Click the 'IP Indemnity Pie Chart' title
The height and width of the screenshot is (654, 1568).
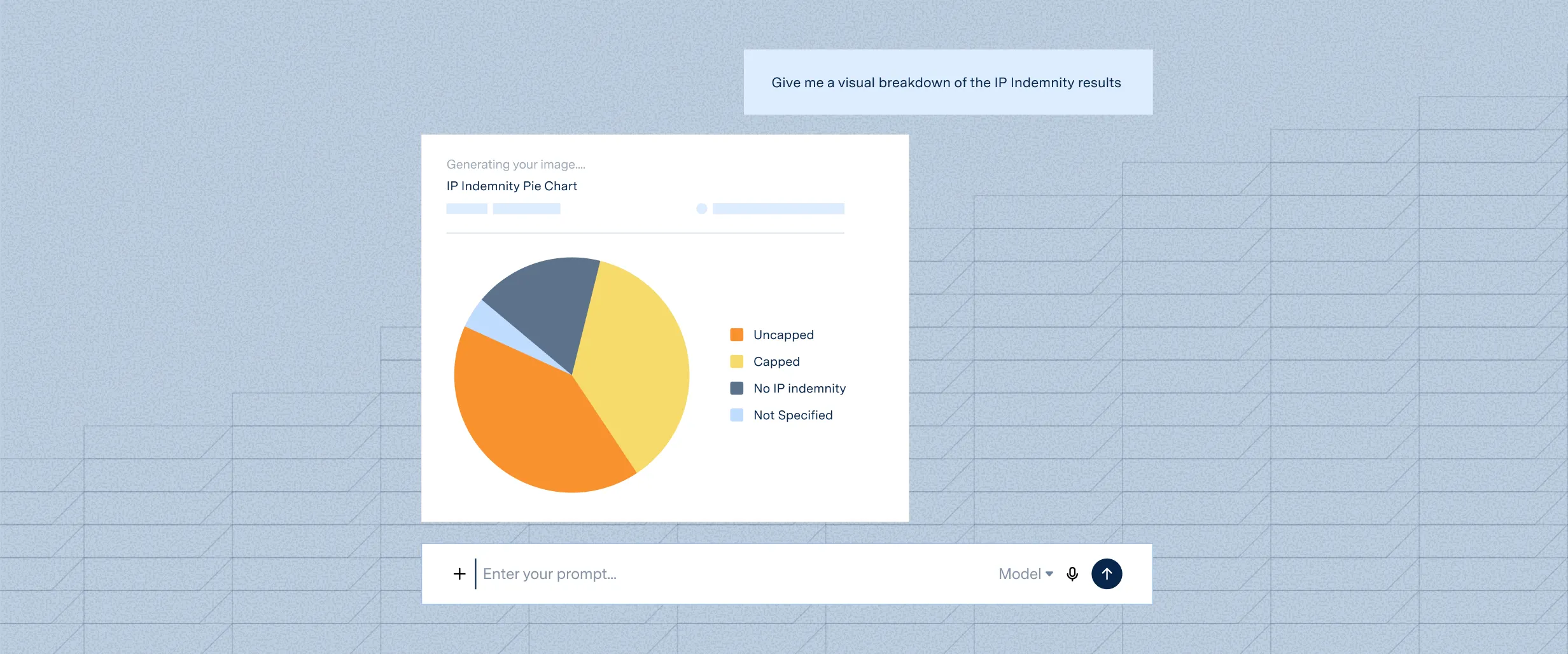point(512,186)
